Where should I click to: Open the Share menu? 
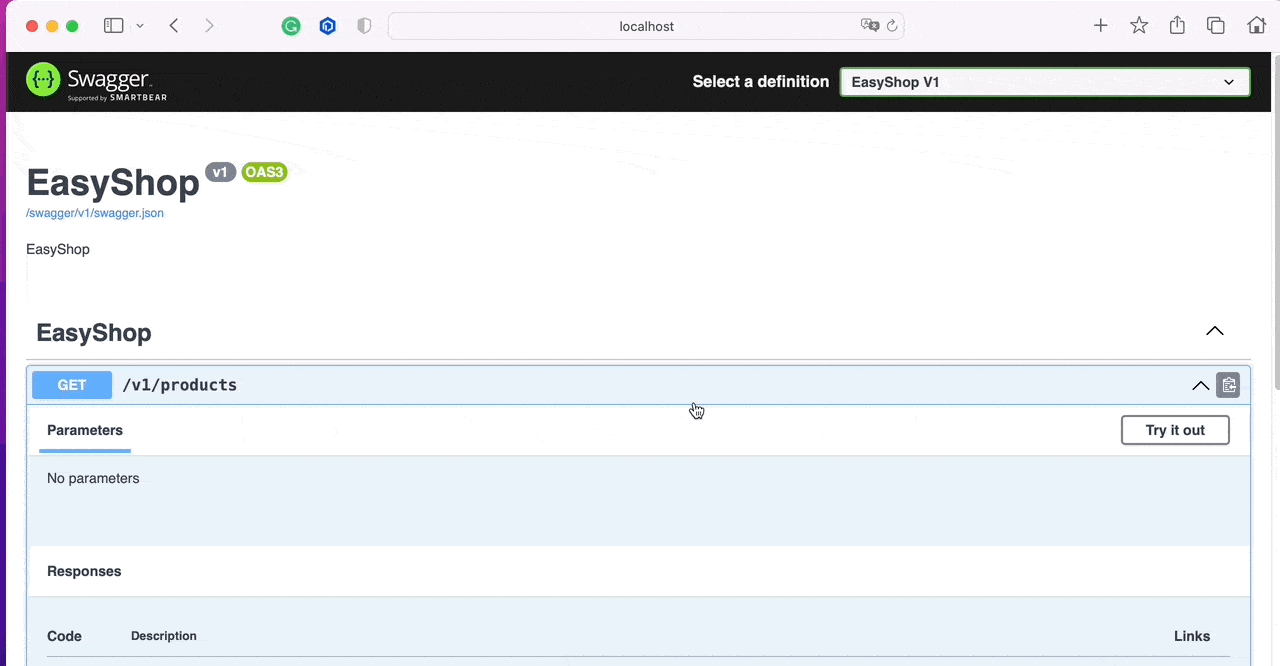(1178, 26)
